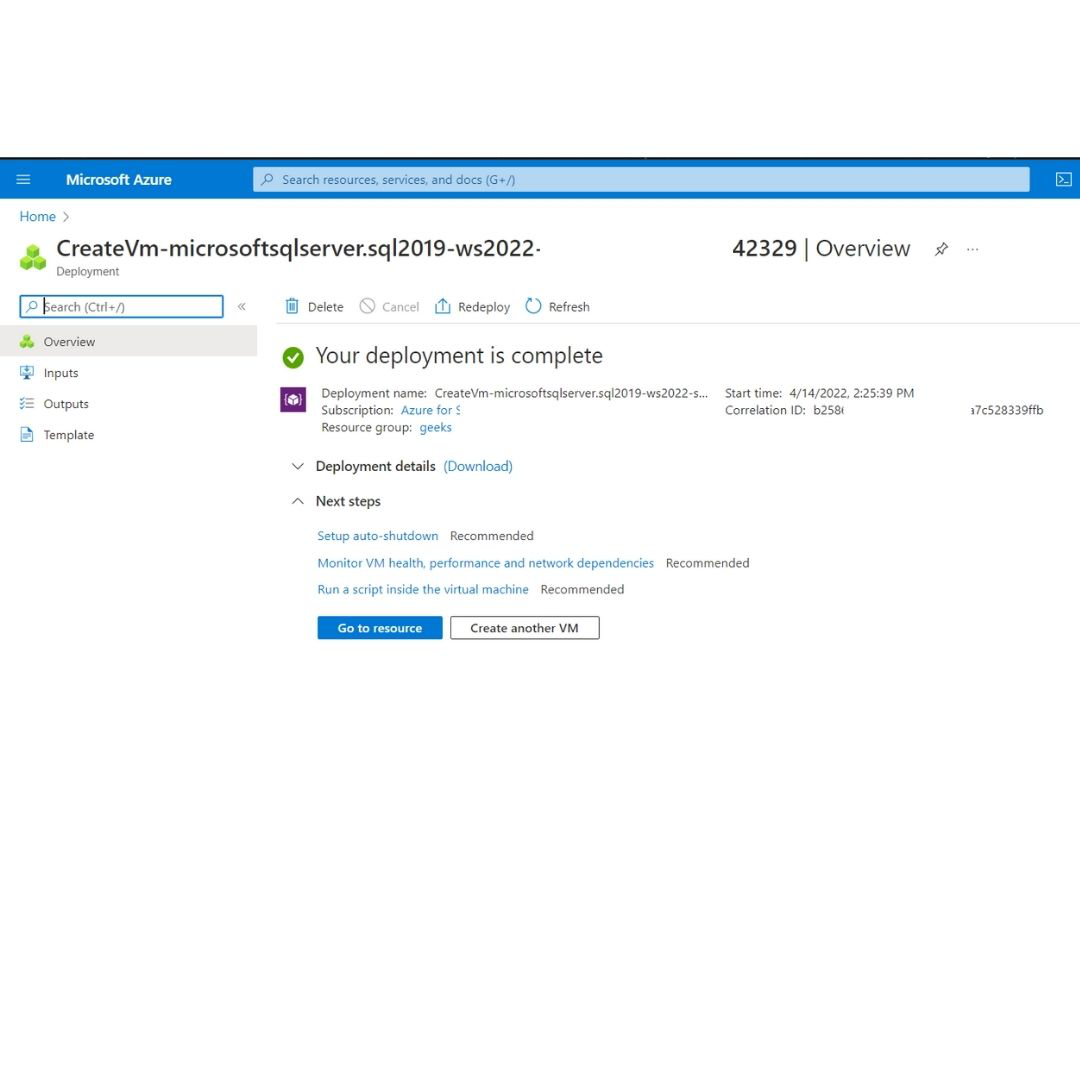This screenshot has width=1080, height=1080.
Task: Click the Overview cubes icon in the sidebar
Action: 26,342
